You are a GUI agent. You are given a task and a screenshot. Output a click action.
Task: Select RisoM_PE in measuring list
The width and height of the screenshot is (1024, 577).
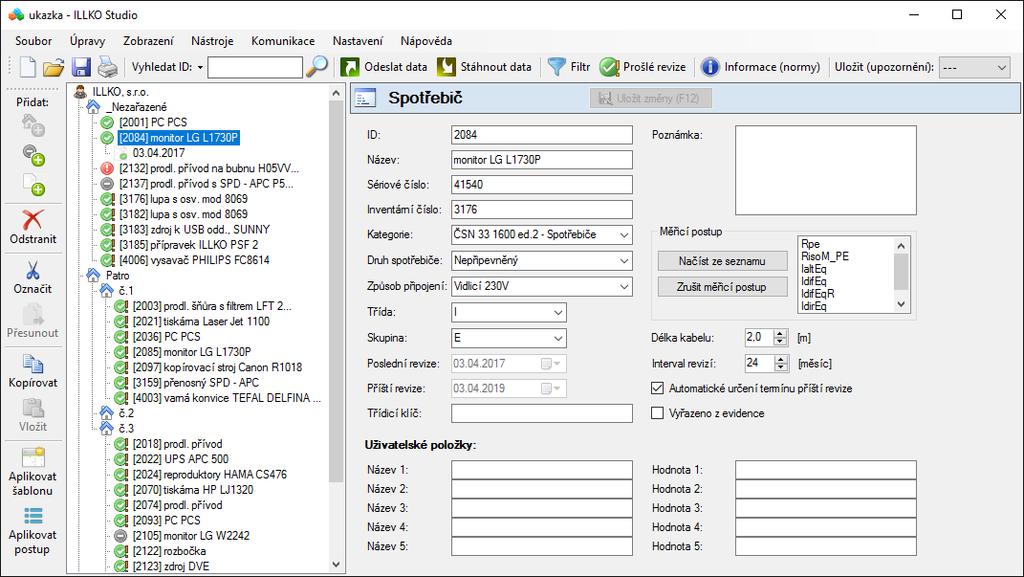coord(825,257)
